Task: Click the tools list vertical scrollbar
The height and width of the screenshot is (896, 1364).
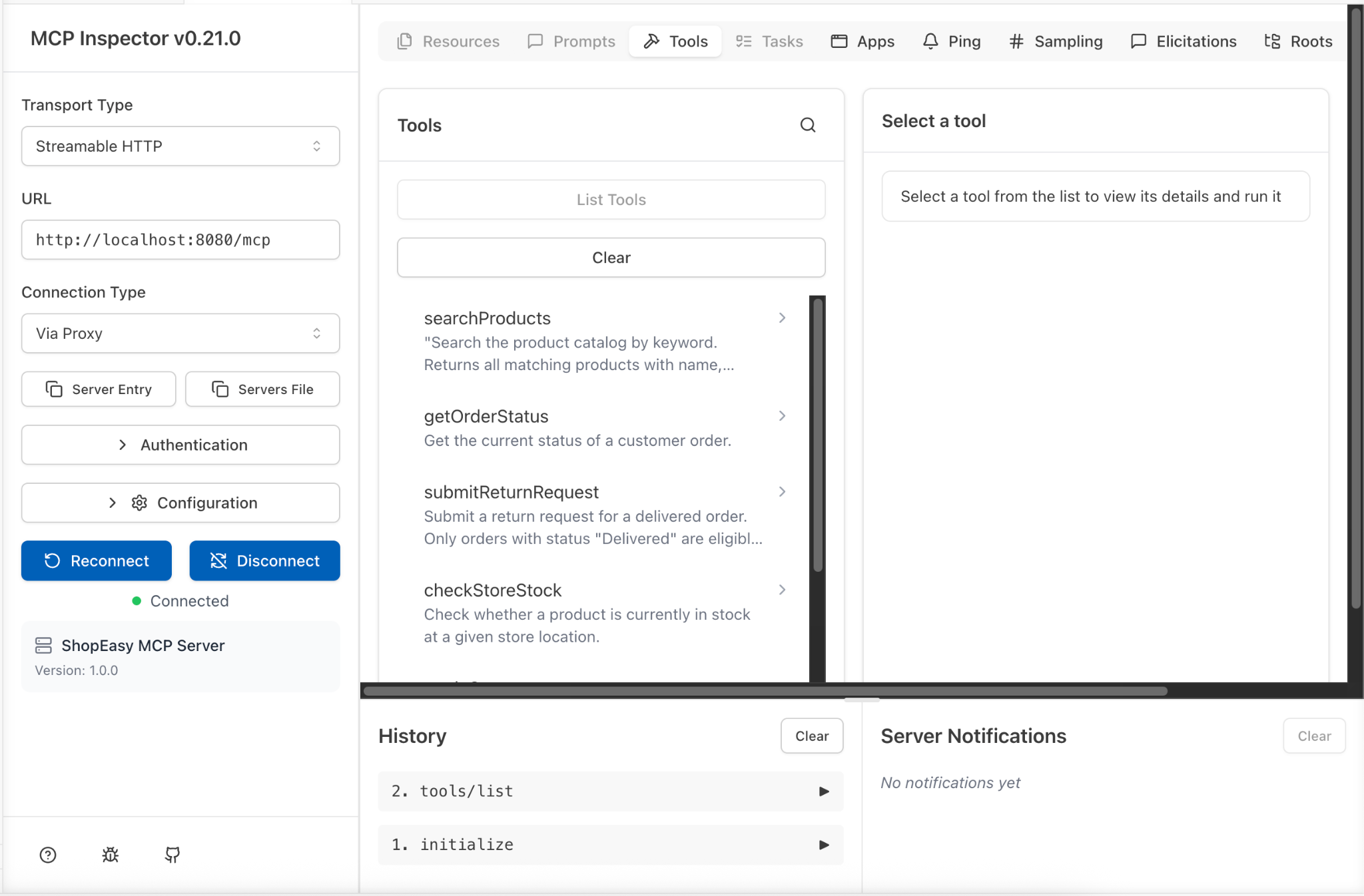Action: [818, 435]
